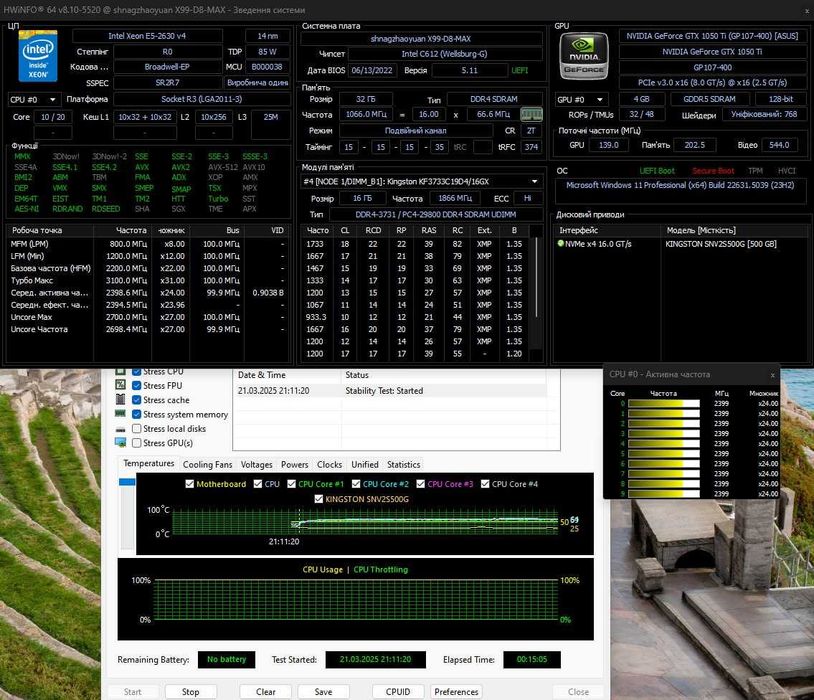Click the Stability Test: Started log row
This screenshot has width=814, height=700.
390,391
